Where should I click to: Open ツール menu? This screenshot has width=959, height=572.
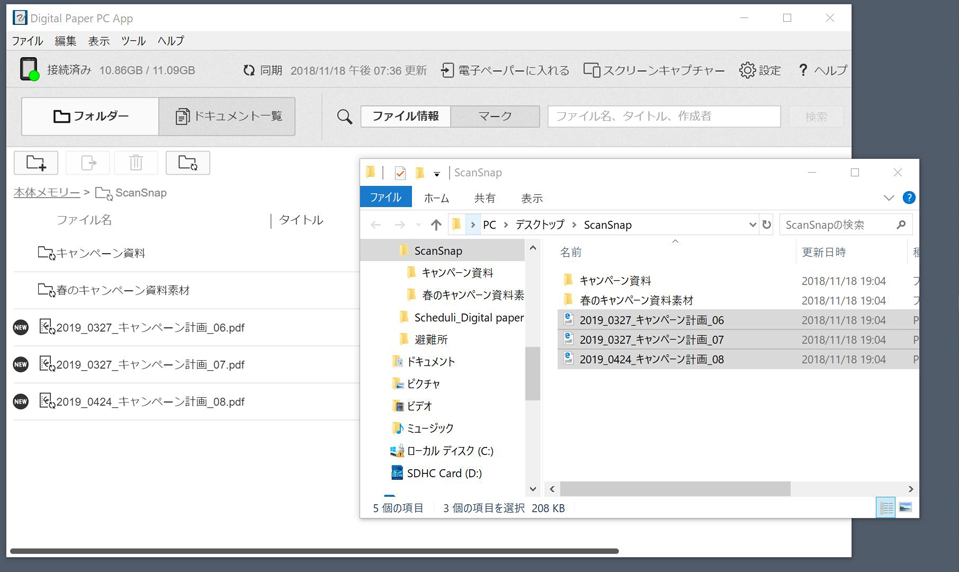click(x=133, y=41)
